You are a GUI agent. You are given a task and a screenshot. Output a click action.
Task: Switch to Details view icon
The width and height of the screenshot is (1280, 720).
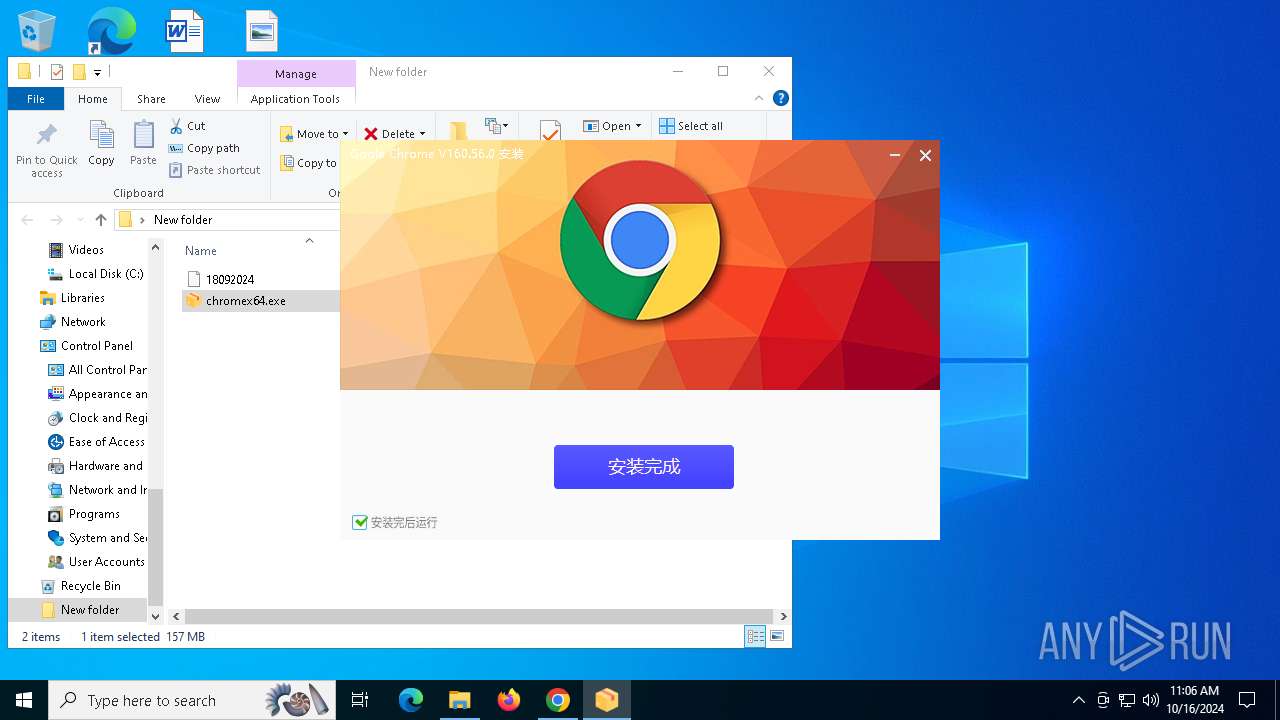pyautogui.click(x=755, y=636)
